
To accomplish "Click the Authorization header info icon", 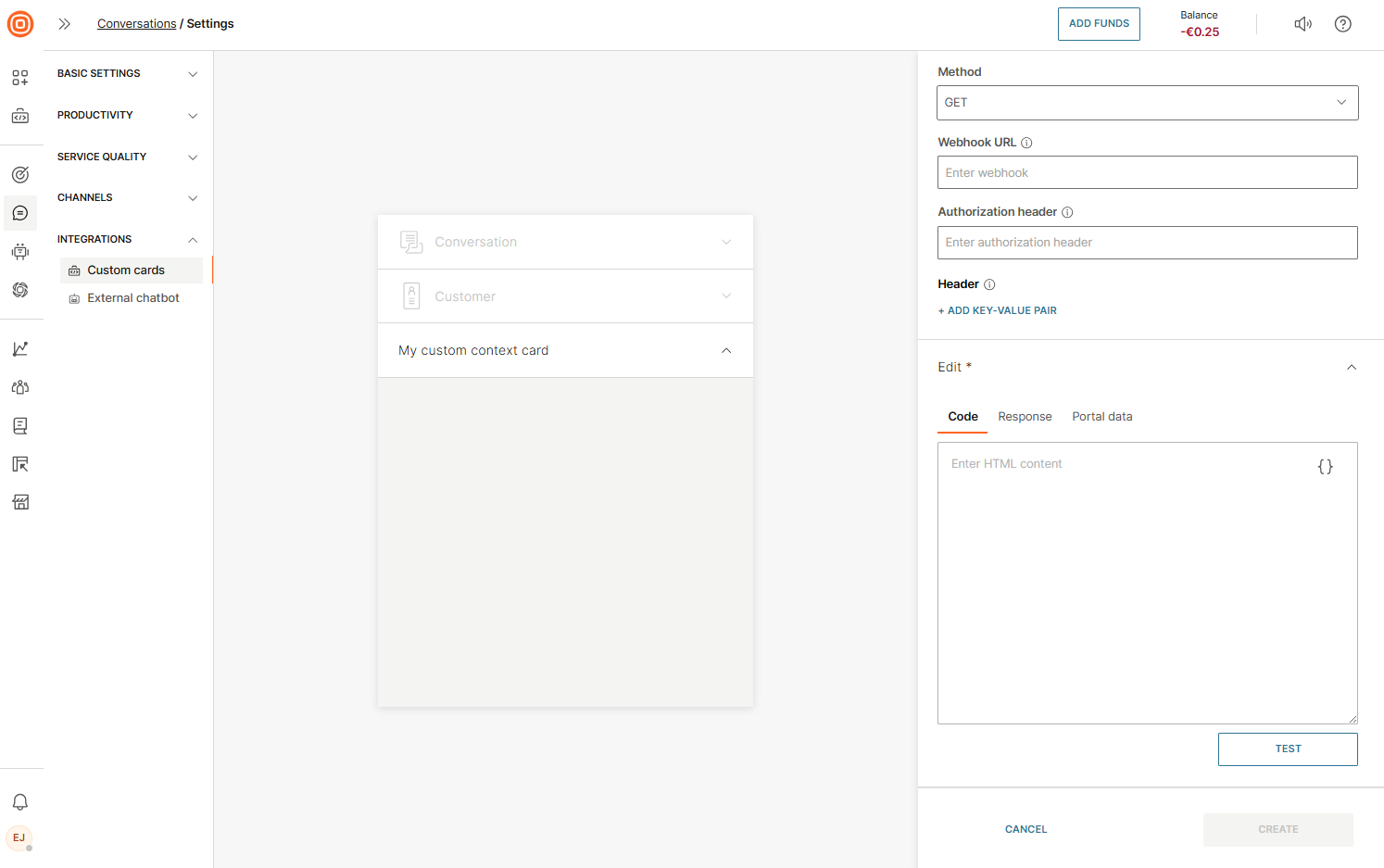I will (x=1067, y=212).
